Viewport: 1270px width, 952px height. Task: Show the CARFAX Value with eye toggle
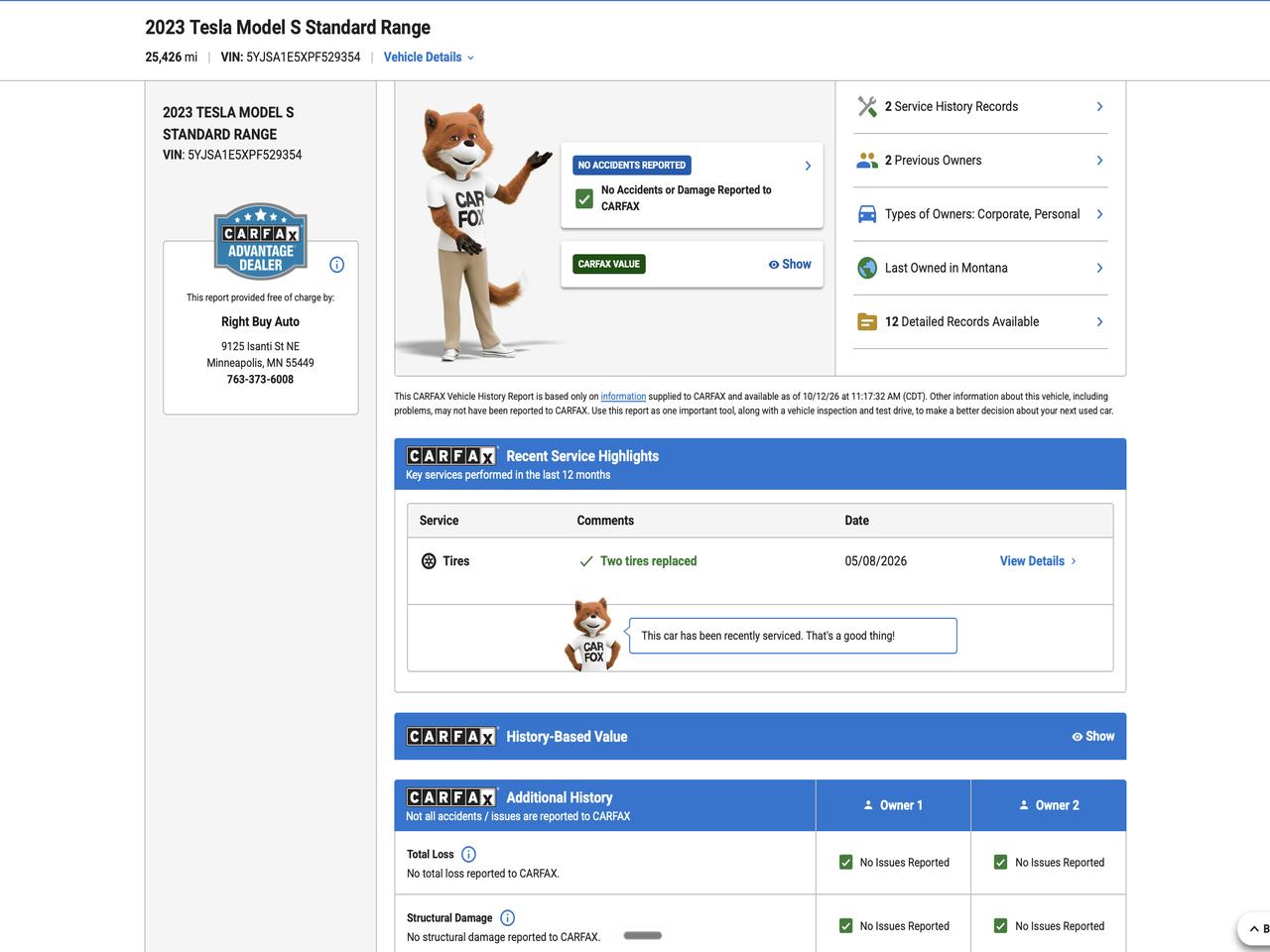coord(790,264)
